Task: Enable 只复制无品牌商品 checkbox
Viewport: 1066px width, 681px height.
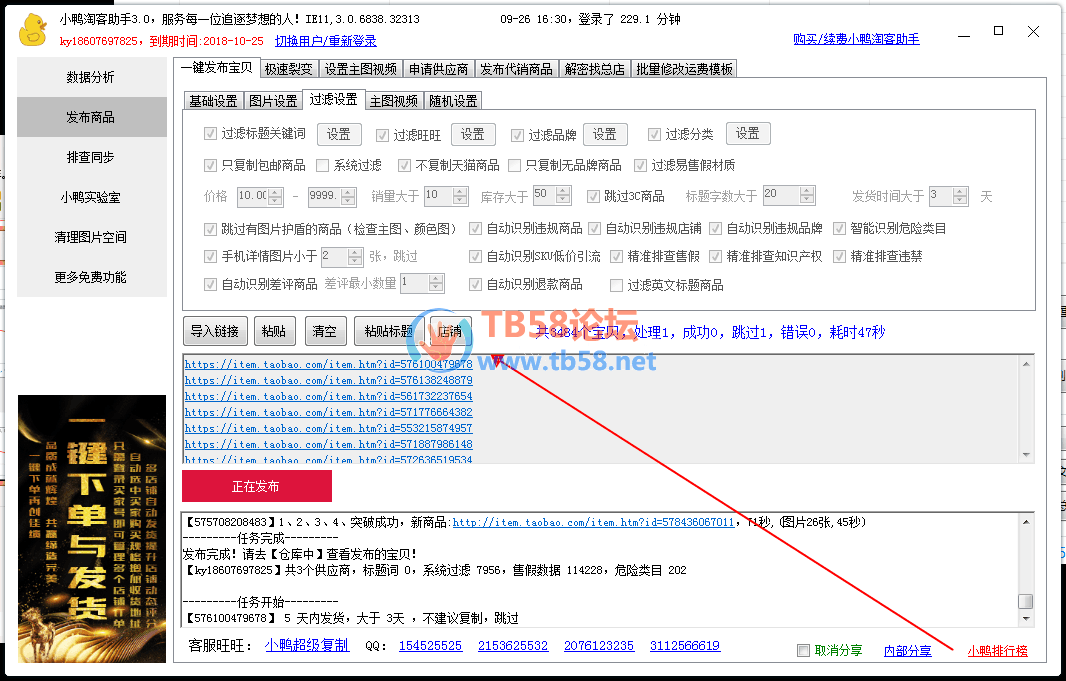Action: coord(515,165)
